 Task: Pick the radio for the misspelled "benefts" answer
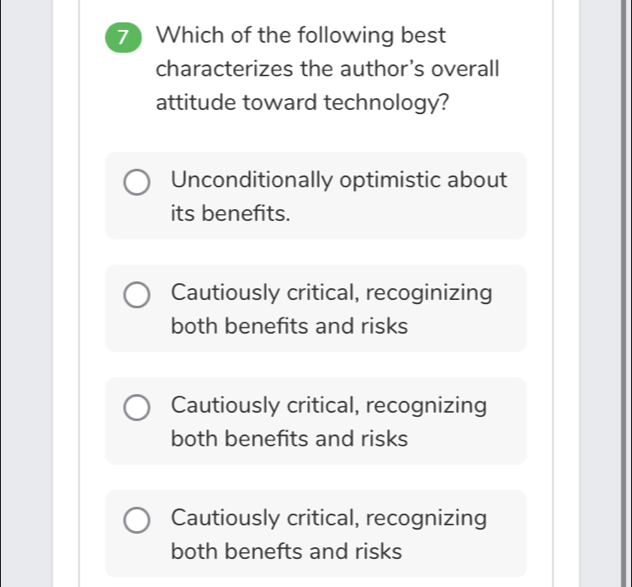coord(138,520)
